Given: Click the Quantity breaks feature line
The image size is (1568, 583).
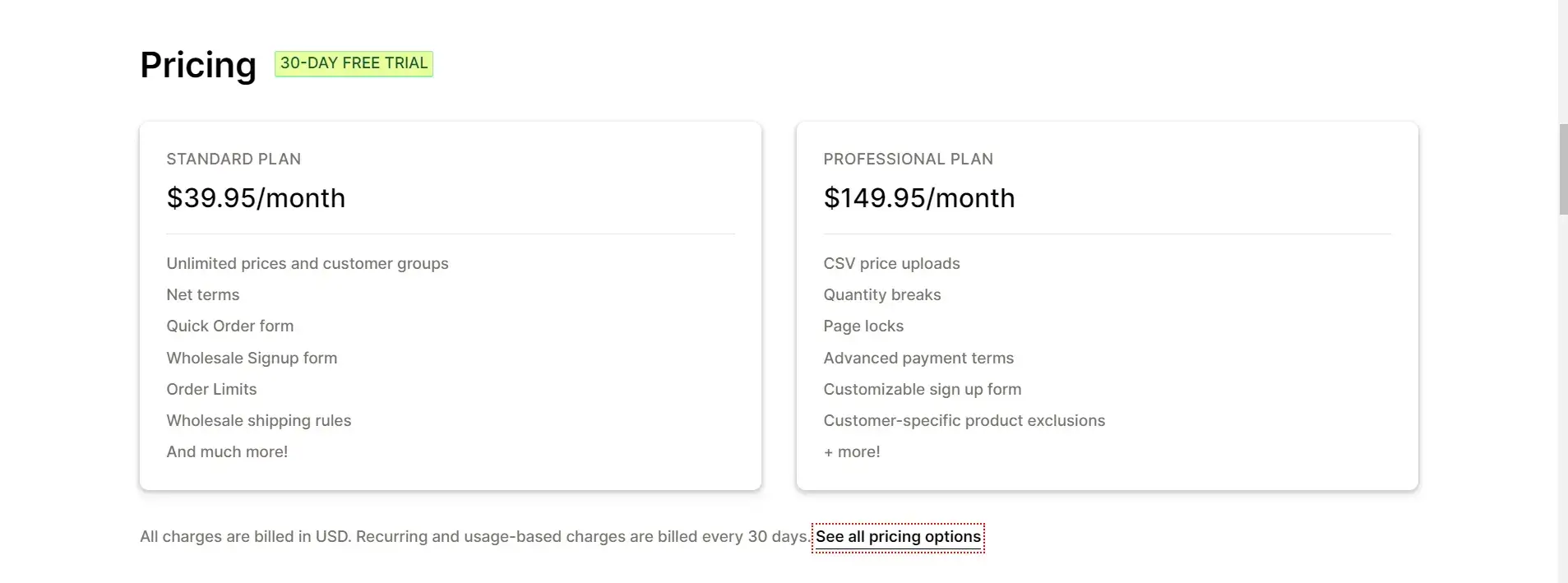Looking at the screenshot, I should (x=882, y=295).
